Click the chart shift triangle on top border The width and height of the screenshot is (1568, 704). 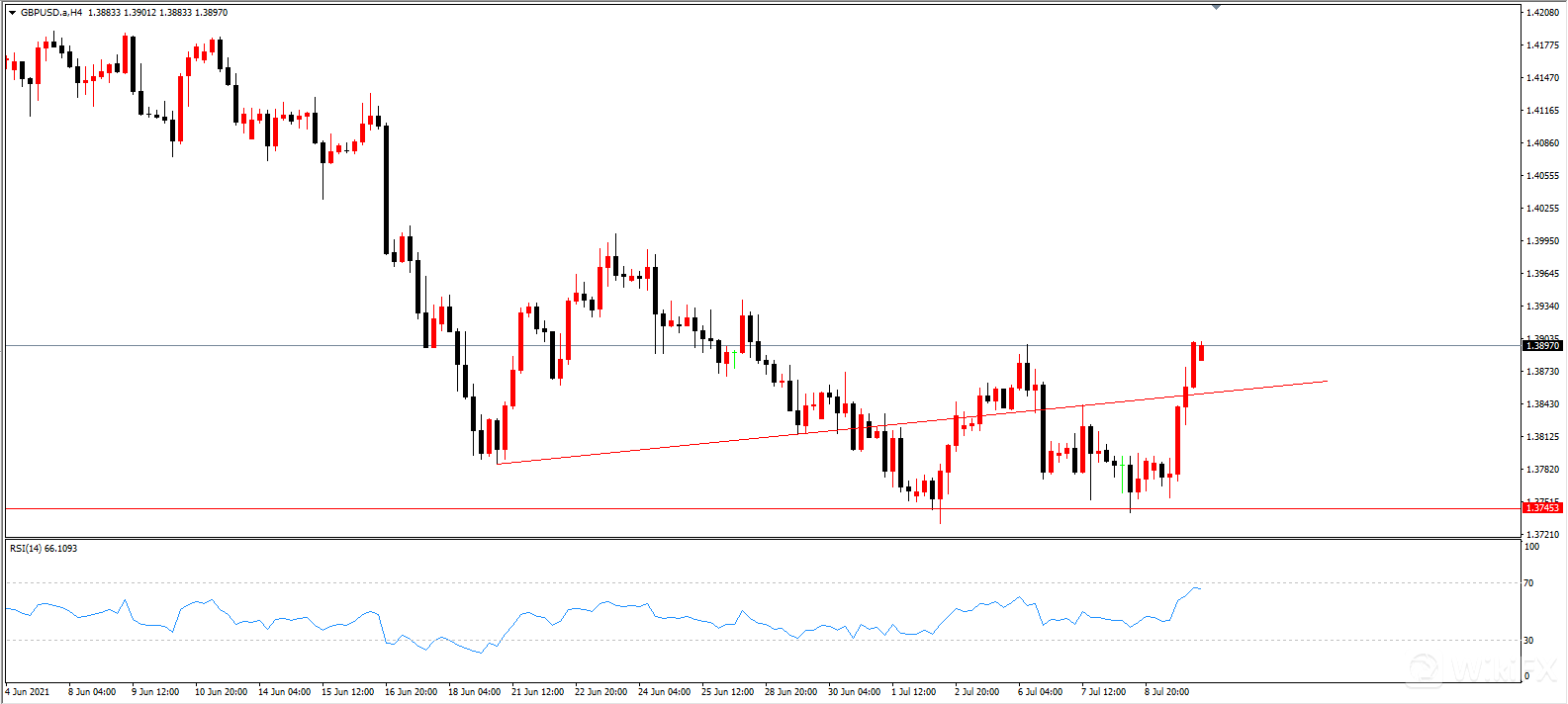pos(1216,7)
